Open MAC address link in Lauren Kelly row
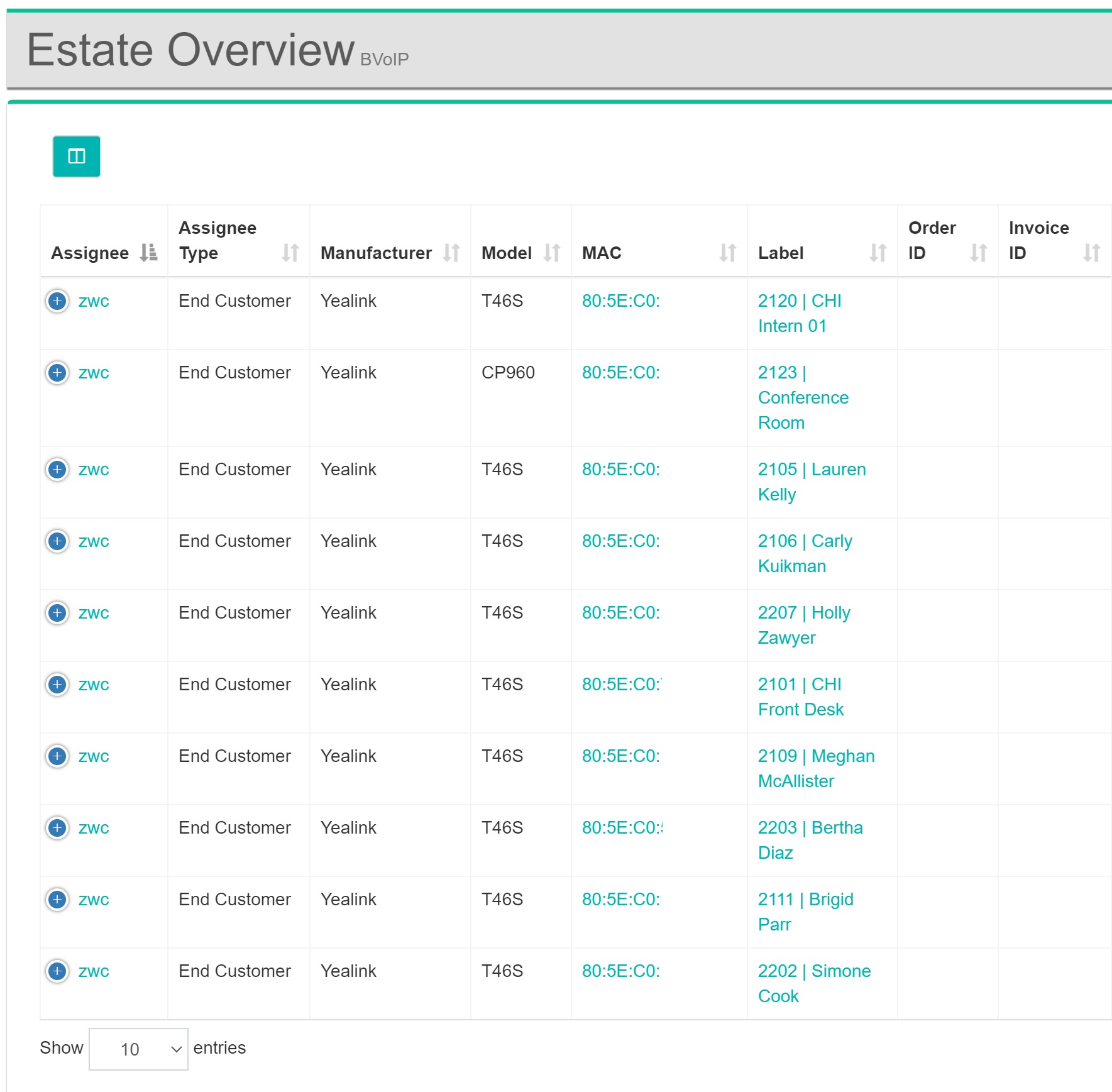This screenshot has width=1112, height=1092. [621, 470]
